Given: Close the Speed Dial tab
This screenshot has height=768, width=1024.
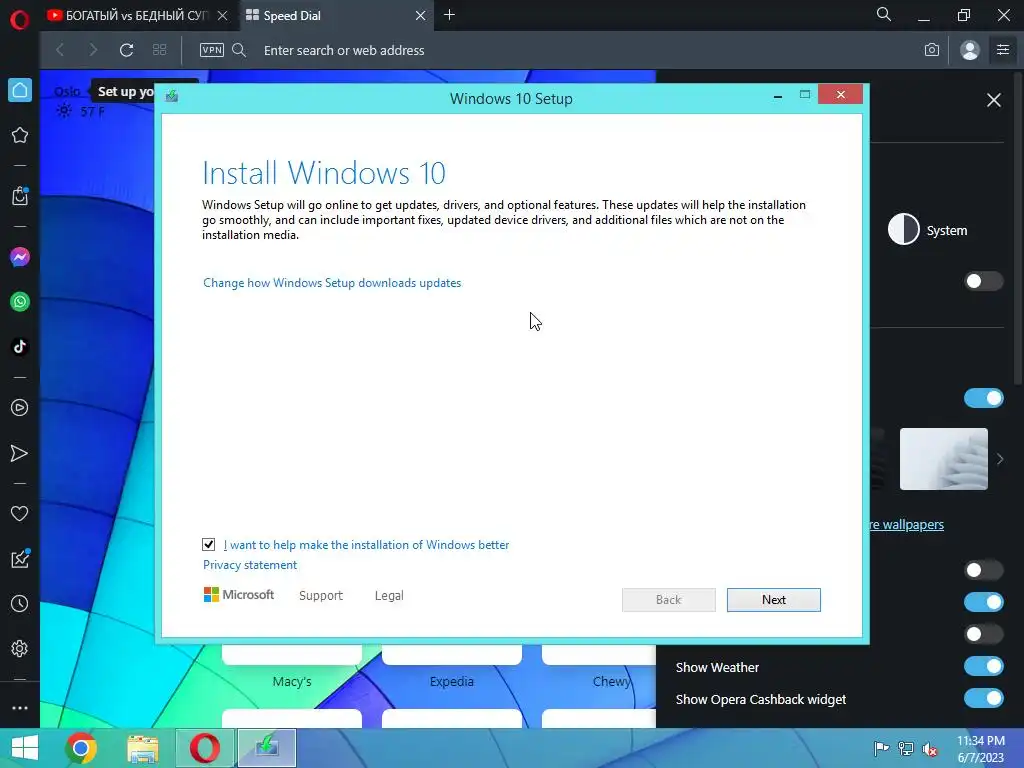Looking at the screenshot, I should (x=421, y=15).
